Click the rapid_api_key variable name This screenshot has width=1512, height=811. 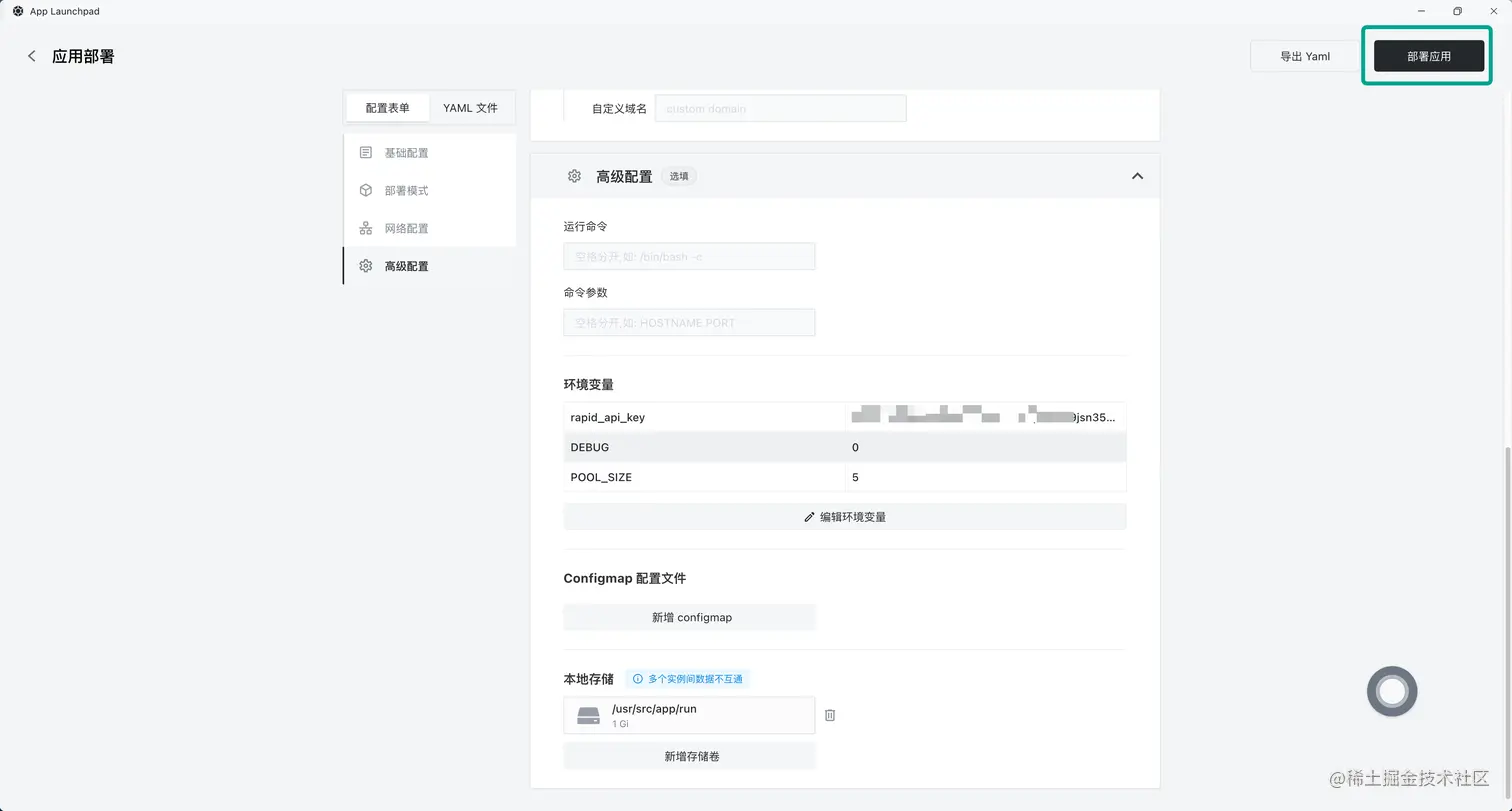pyautogui.click(x=608, y=417)
